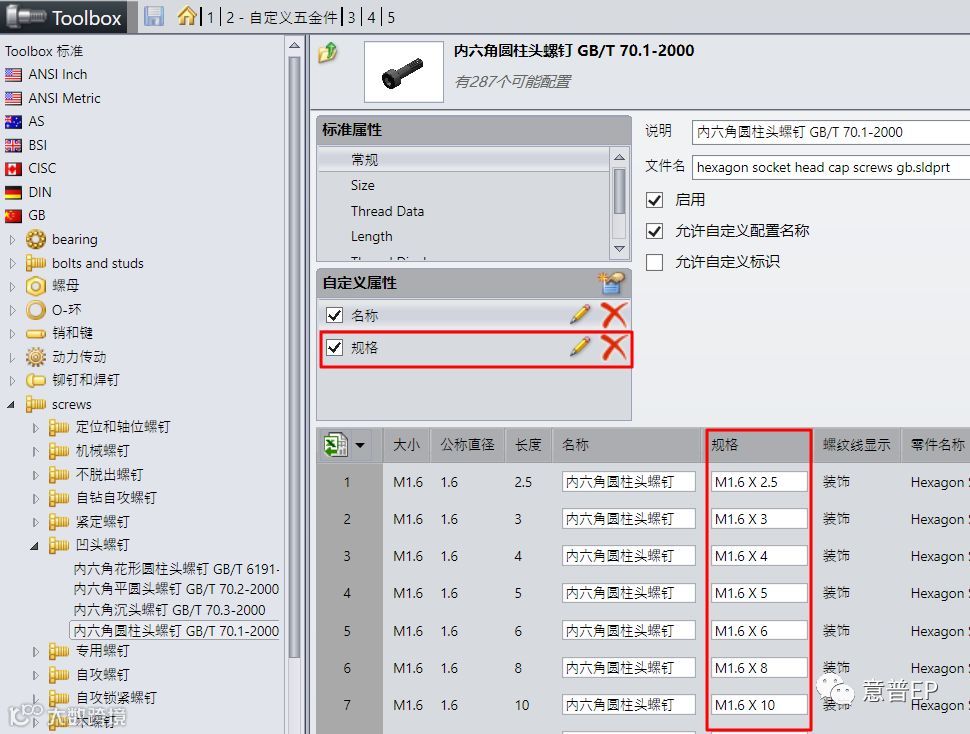Click the 说明 description input field

tap(831, 132)
